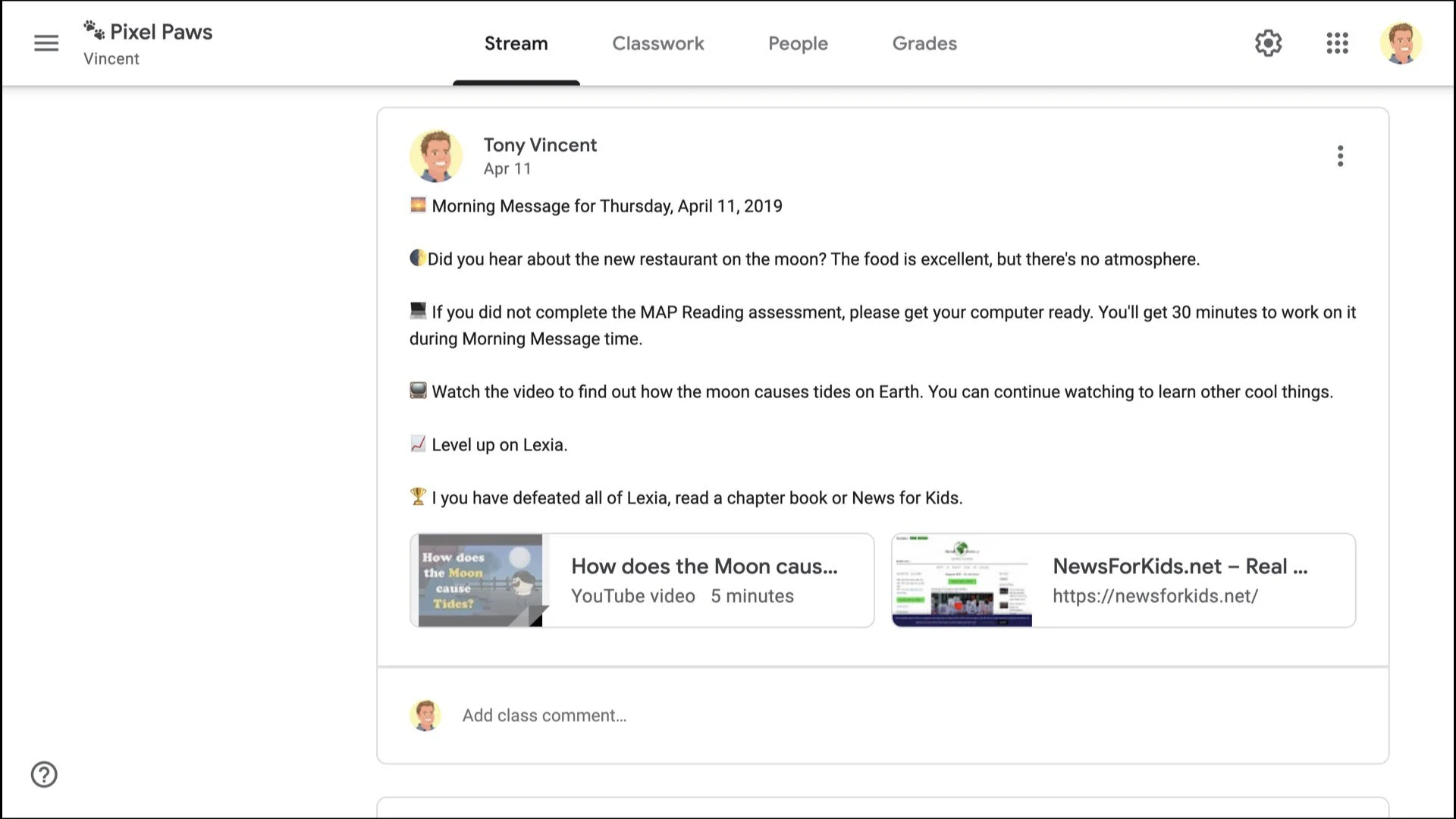This screenshot has height=819, width=1456.
Task: Open the main hamburger menu
Action: [46, 43]
